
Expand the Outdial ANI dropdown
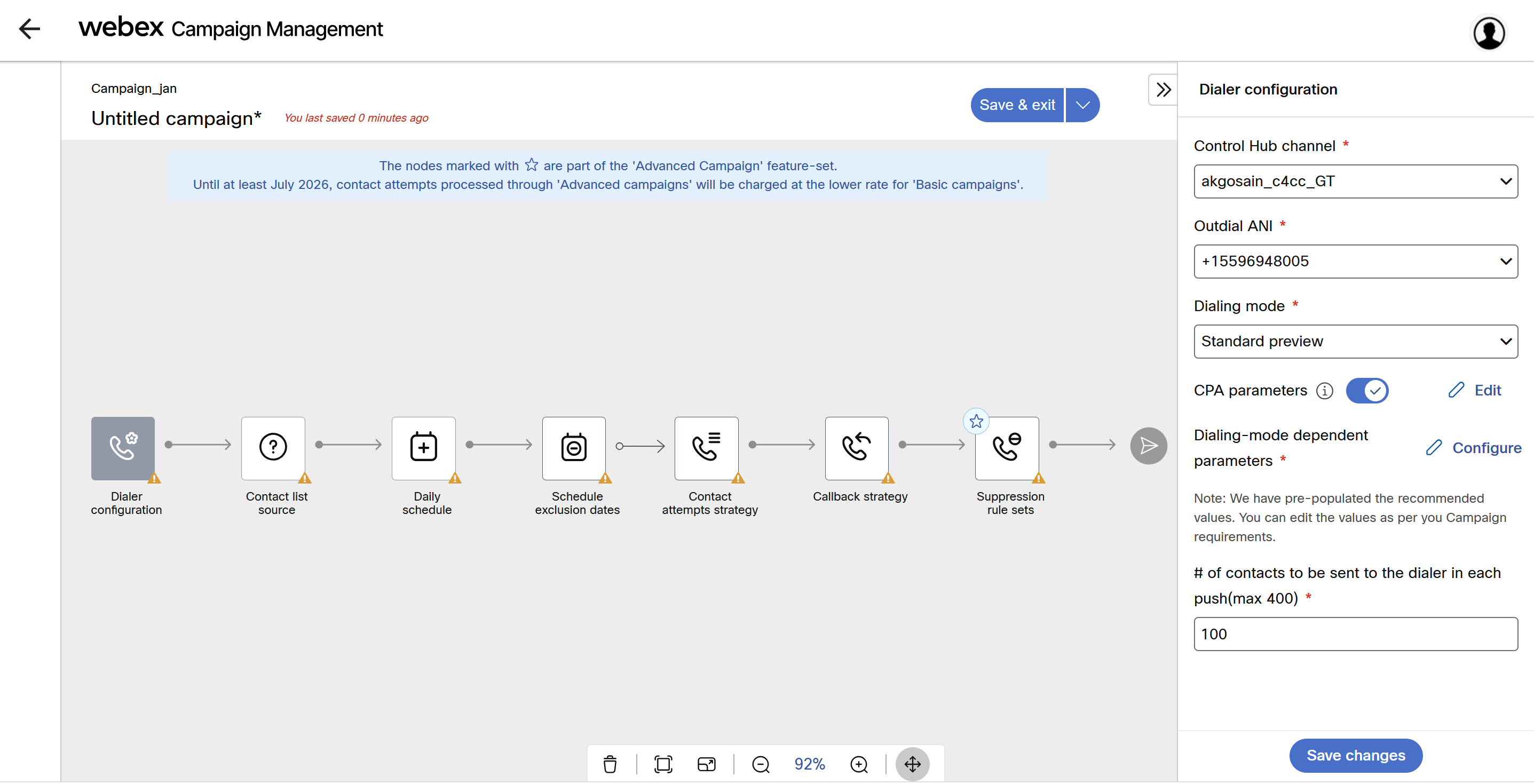(x=1355, y=261)
